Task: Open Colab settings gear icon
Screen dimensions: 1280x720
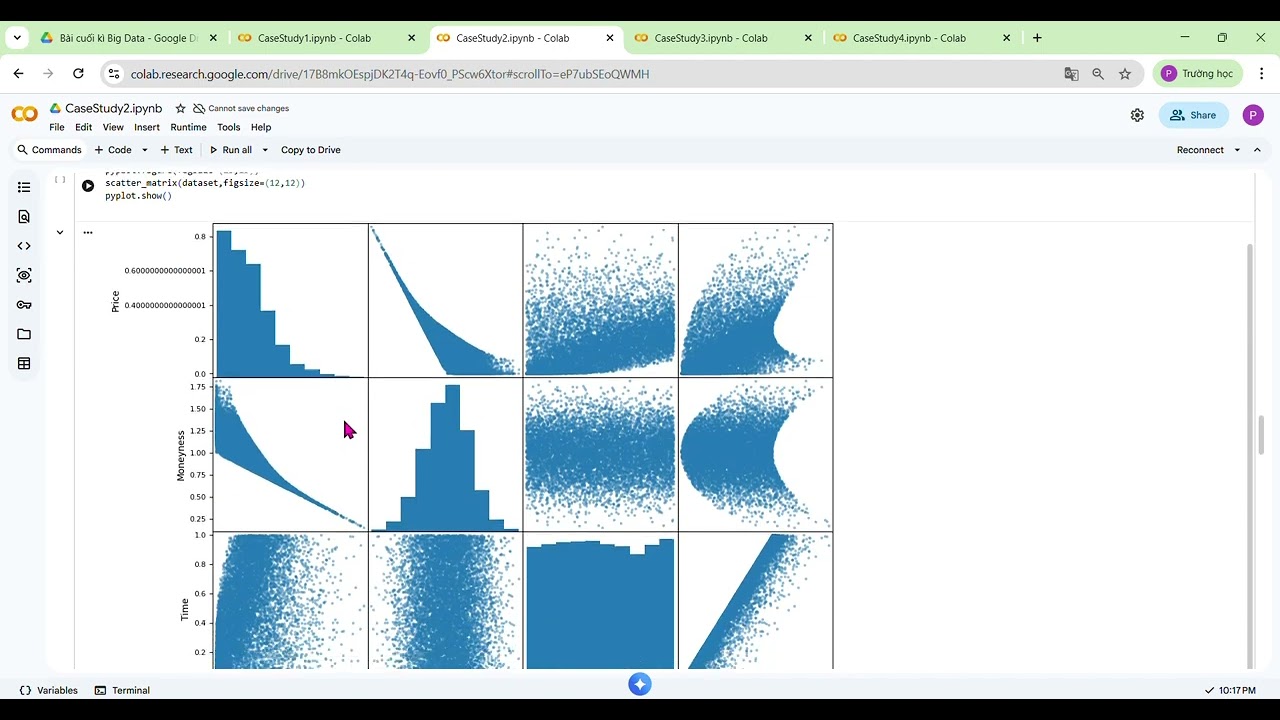Action: (1137, 115)
